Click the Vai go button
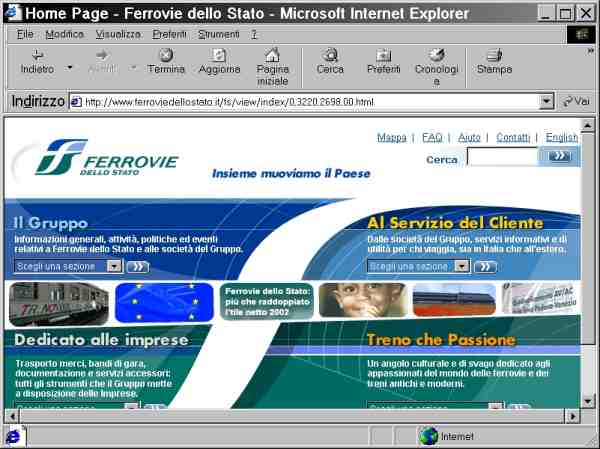 (577, 102)
